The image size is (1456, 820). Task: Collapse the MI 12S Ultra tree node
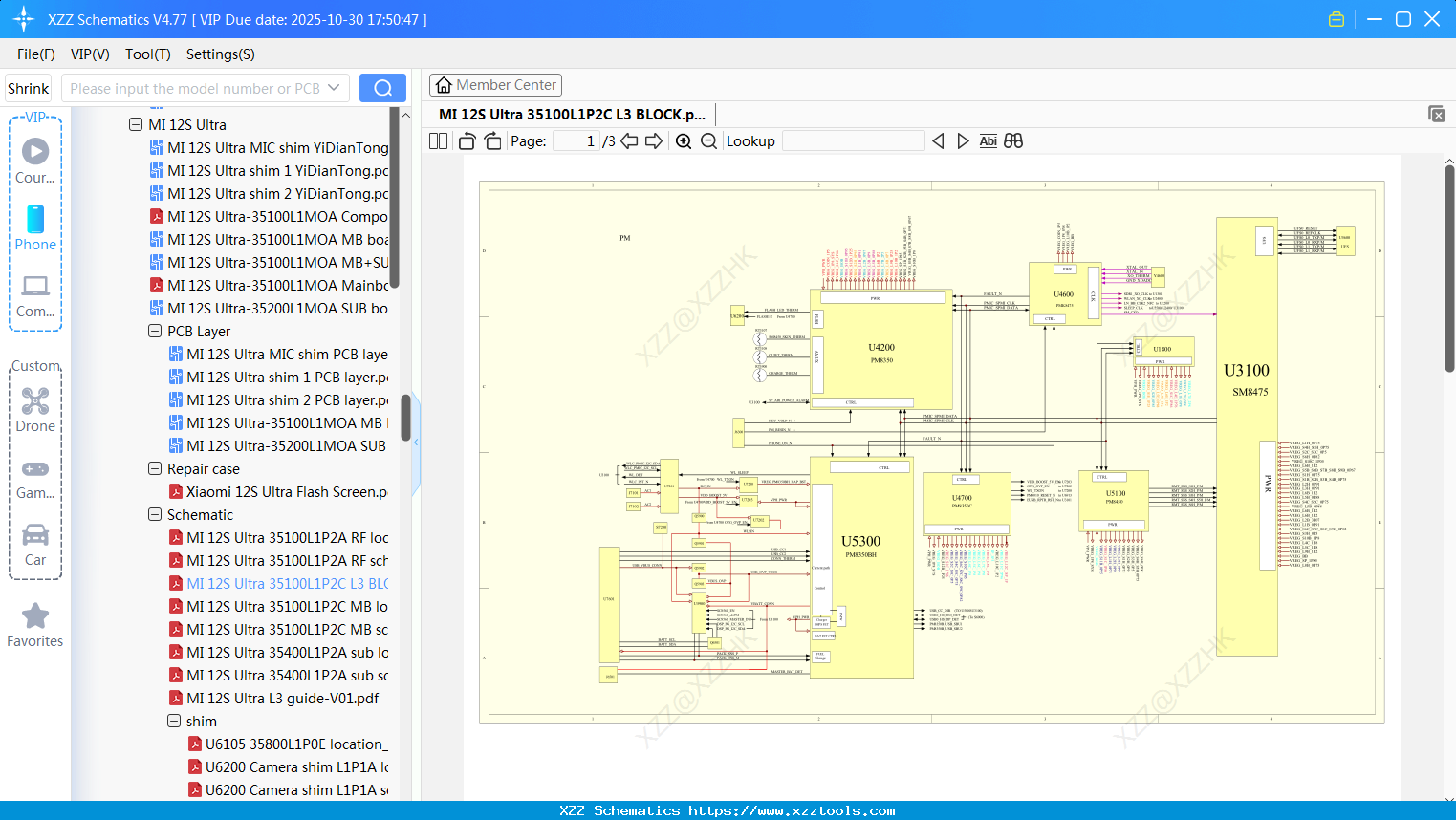[136, 124]
